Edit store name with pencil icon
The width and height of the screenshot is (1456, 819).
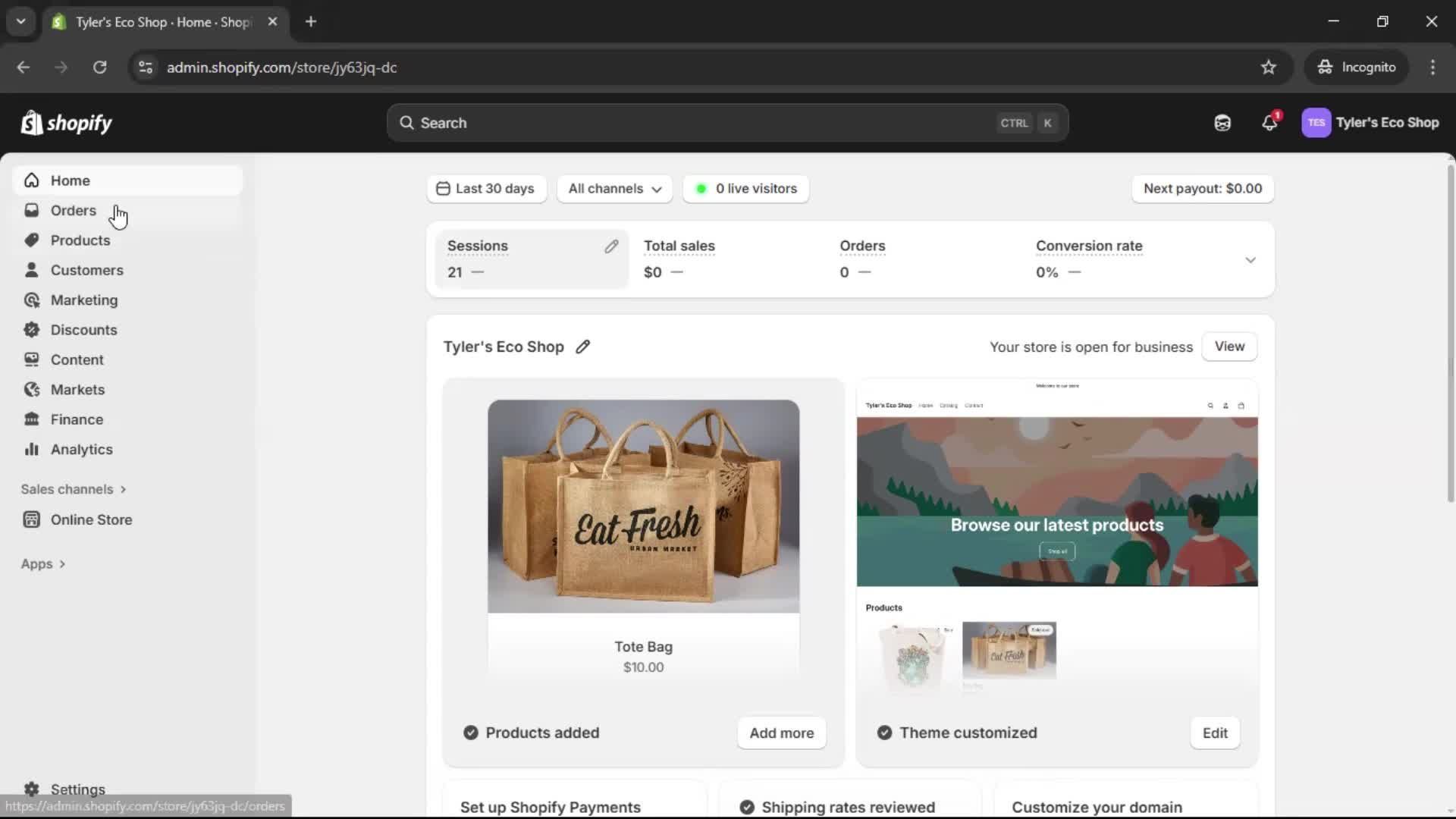(x=582, y=347)
